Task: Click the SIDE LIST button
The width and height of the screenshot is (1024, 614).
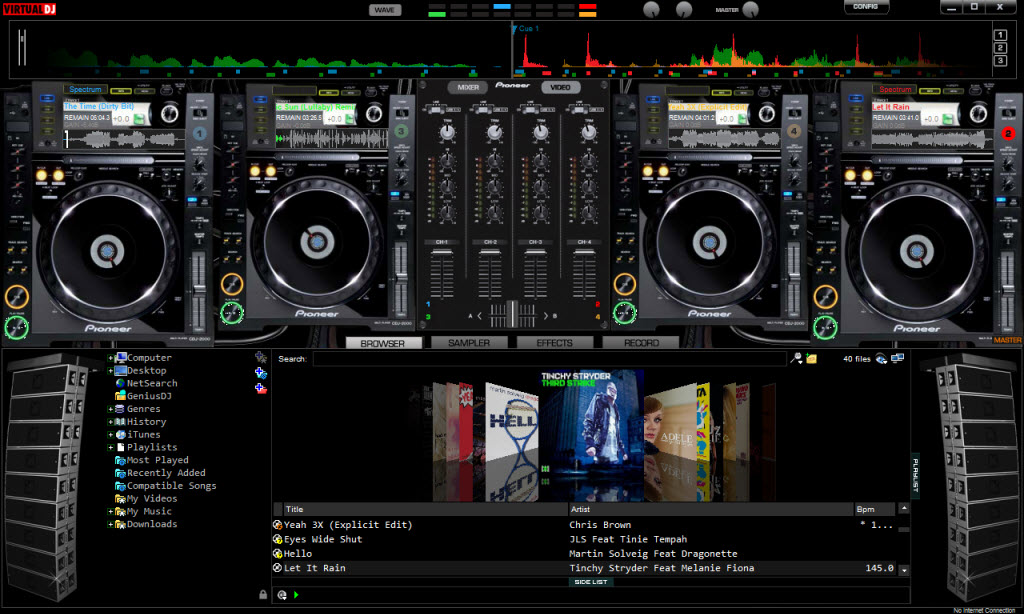Action: (590, 582)
